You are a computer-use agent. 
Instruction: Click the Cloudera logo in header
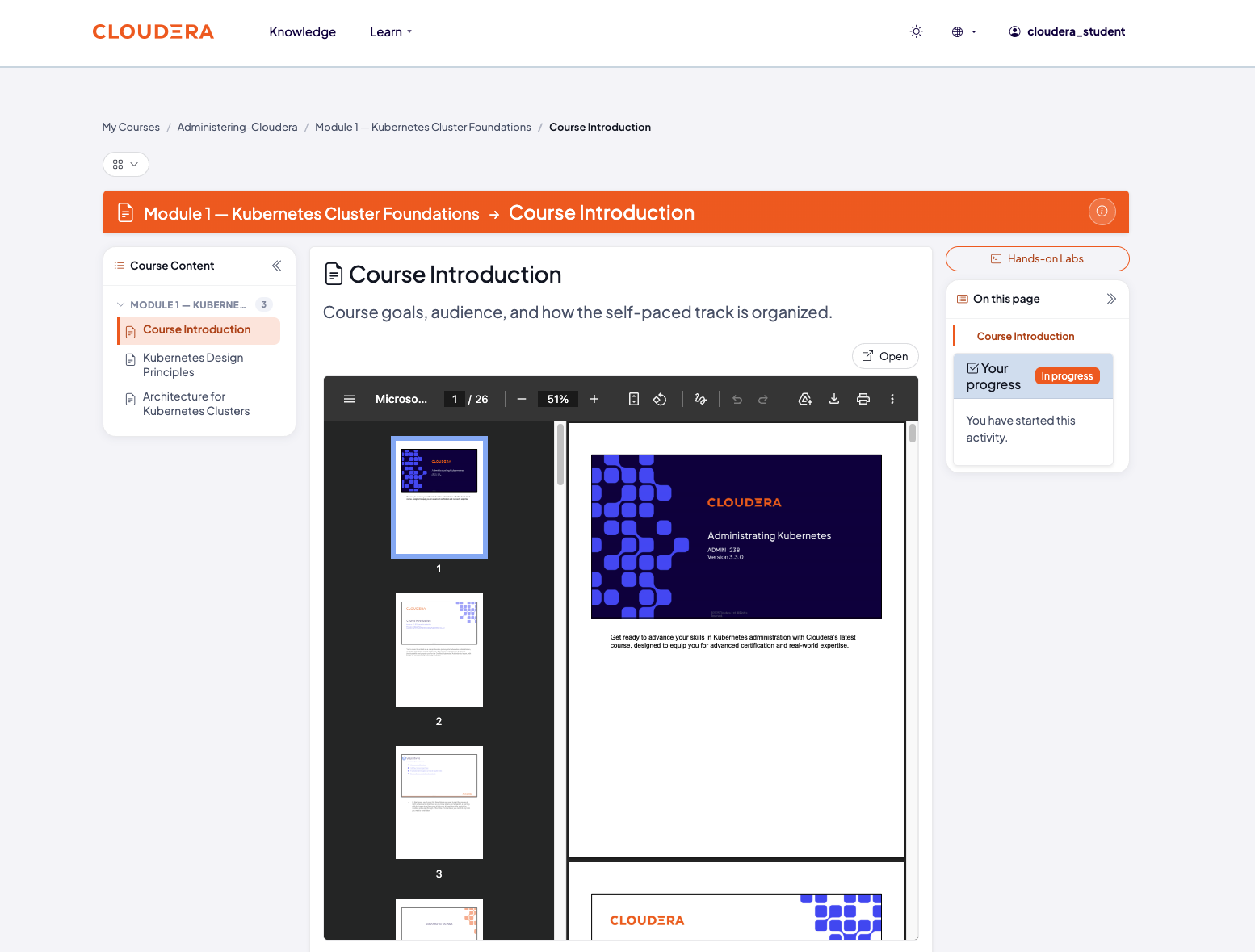(153, 31)
